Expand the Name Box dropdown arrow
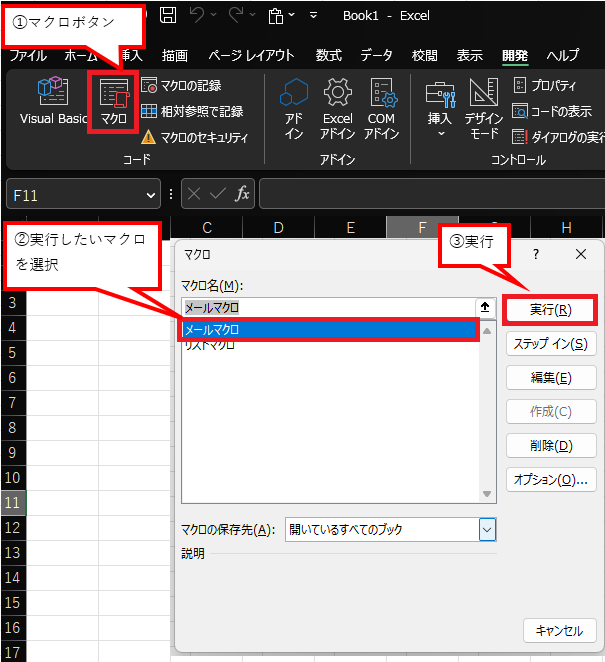The width and height of the screenshot is (605, 662). pos(152,194)
